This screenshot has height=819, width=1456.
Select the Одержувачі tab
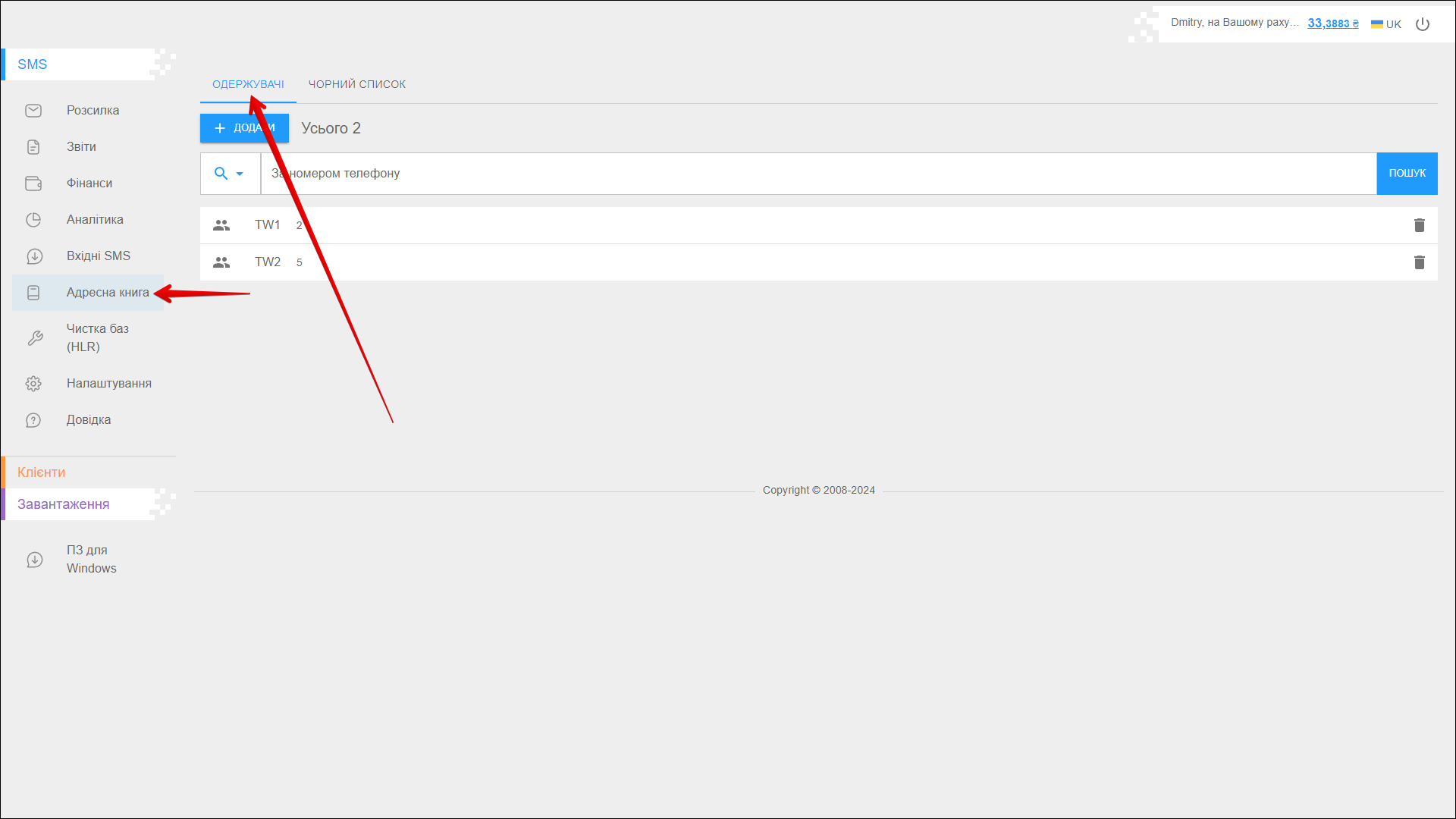pyautogui.click(x=248, y=84)
